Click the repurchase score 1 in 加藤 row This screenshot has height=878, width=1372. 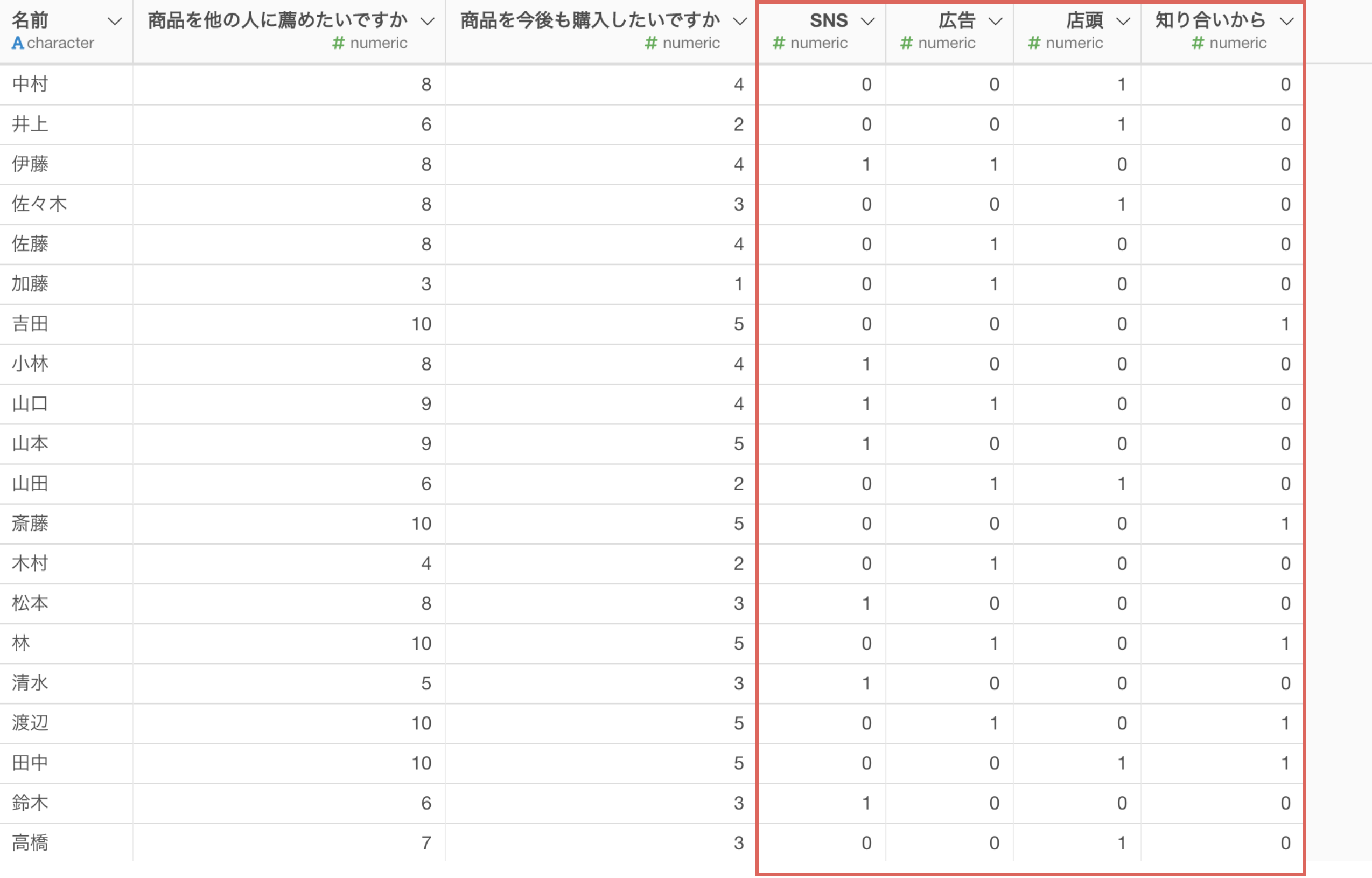tap(739, 284)
